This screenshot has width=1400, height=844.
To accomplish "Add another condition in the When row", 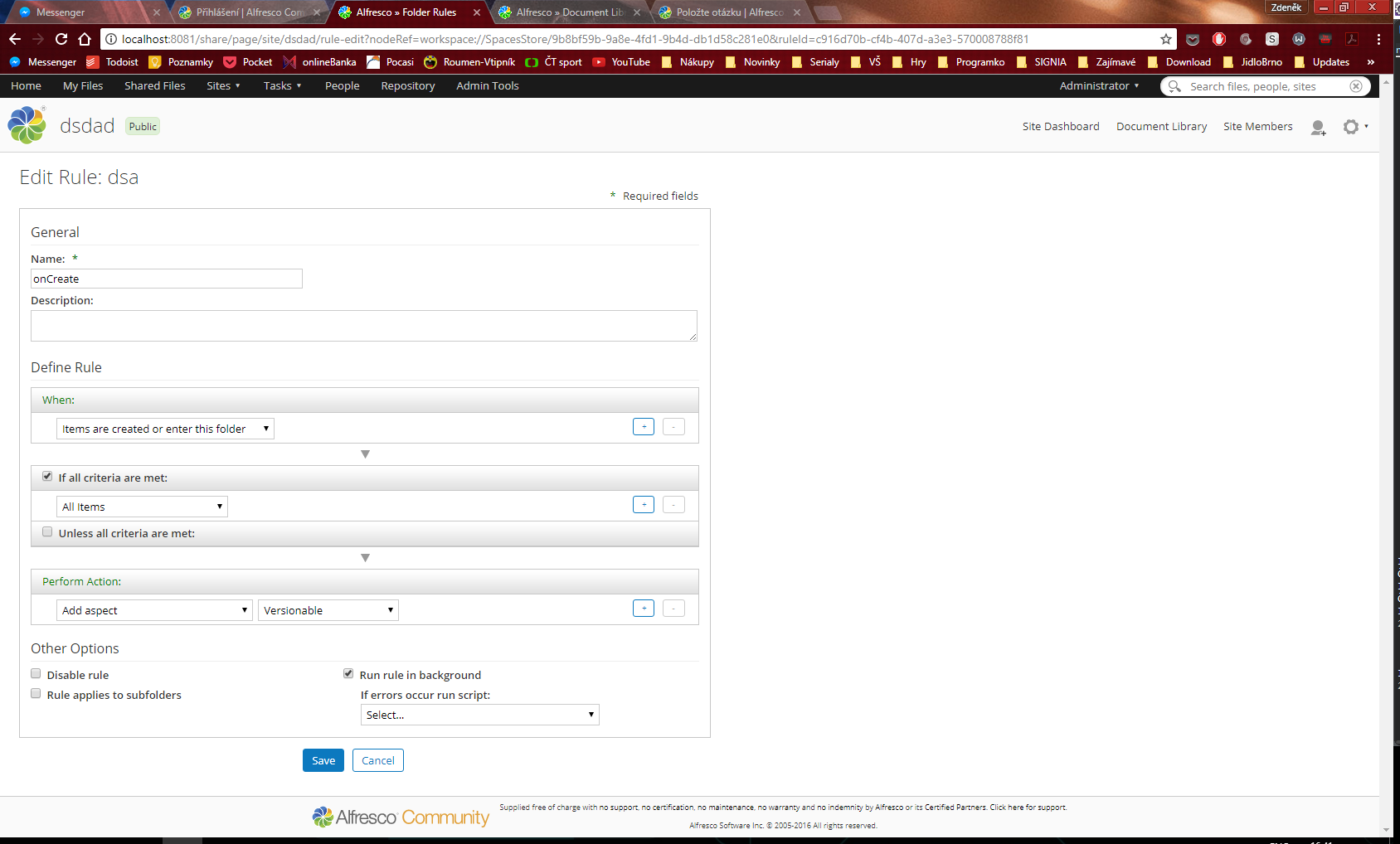I will 644,427.
